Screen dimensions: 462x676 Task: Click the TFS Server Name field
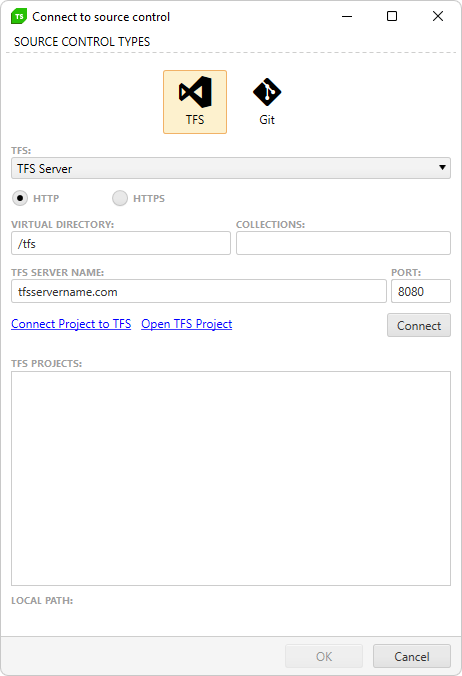point(199,291)
